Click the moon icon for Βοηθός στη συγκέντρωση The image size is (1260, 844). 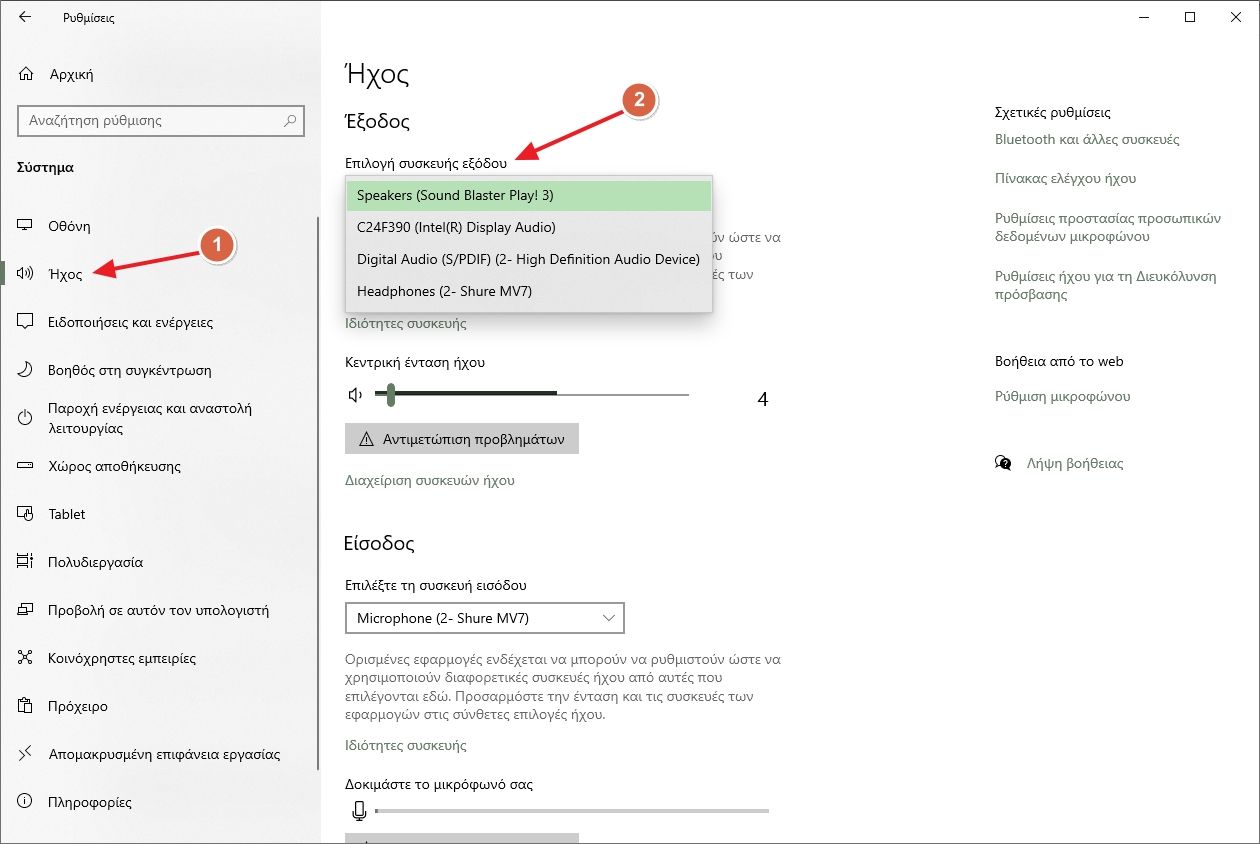click(x=27, y=370)
